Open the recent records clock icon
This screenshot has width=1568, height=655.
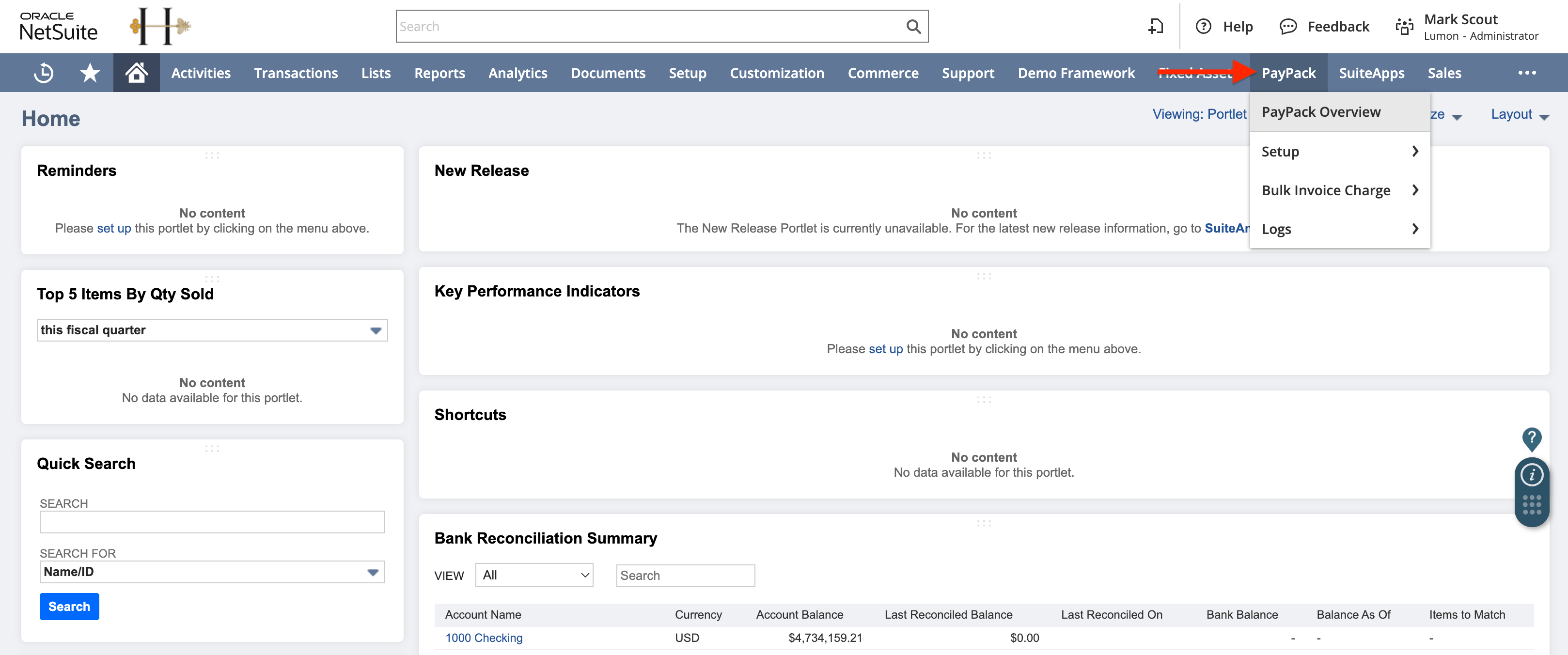click(x=42, y=73)
